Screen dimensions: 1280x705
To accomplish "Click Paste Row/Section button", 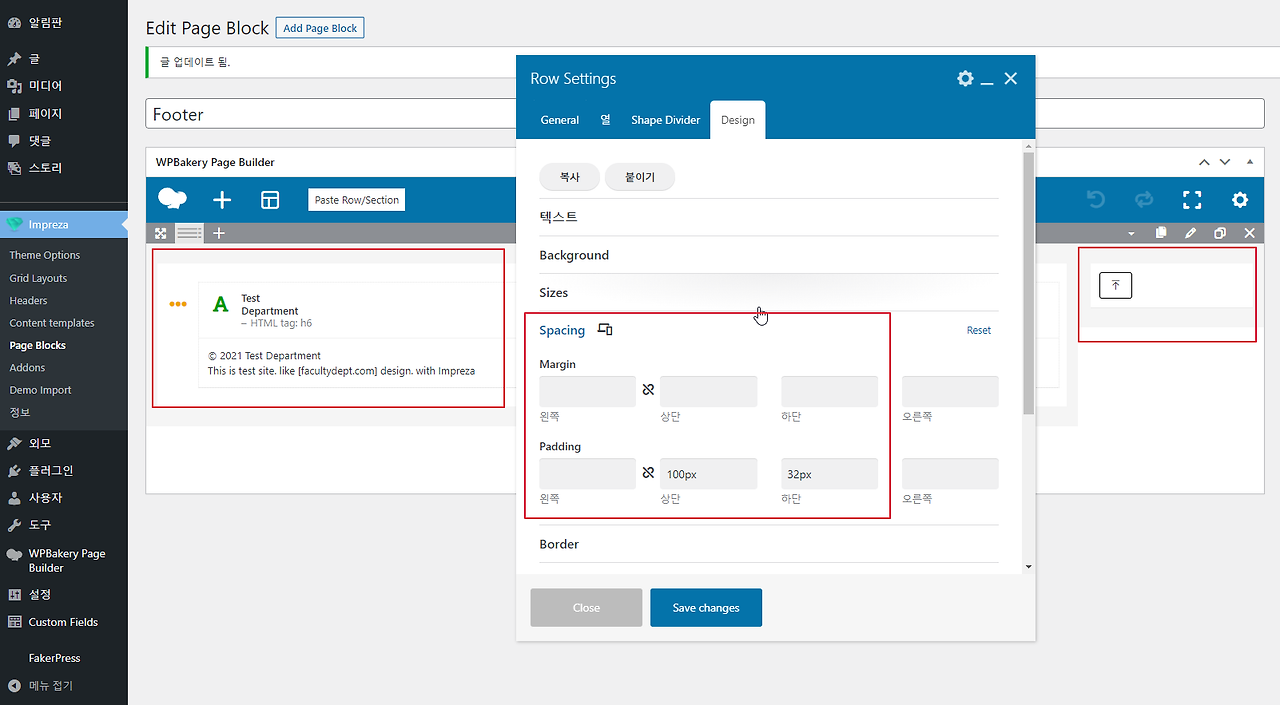I will pos(357,200).
